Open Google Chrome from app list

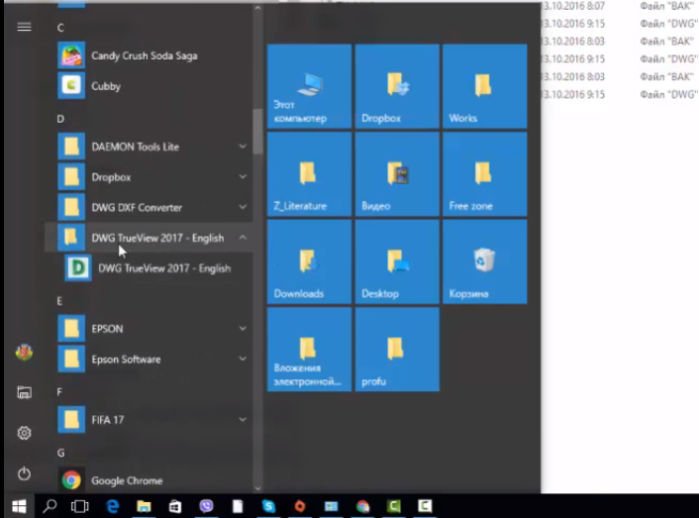149,480
